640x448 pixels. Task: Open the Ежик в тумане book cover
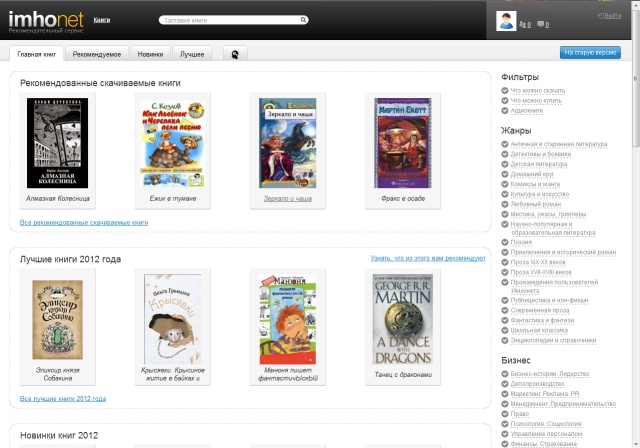(x=173, y=143)
